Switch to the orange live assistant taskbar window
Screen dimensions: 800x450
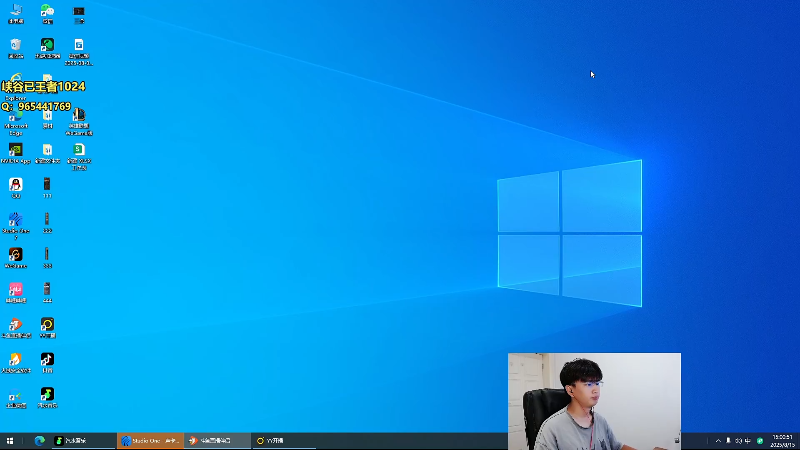pyautogui.click(x=217, y=441)
